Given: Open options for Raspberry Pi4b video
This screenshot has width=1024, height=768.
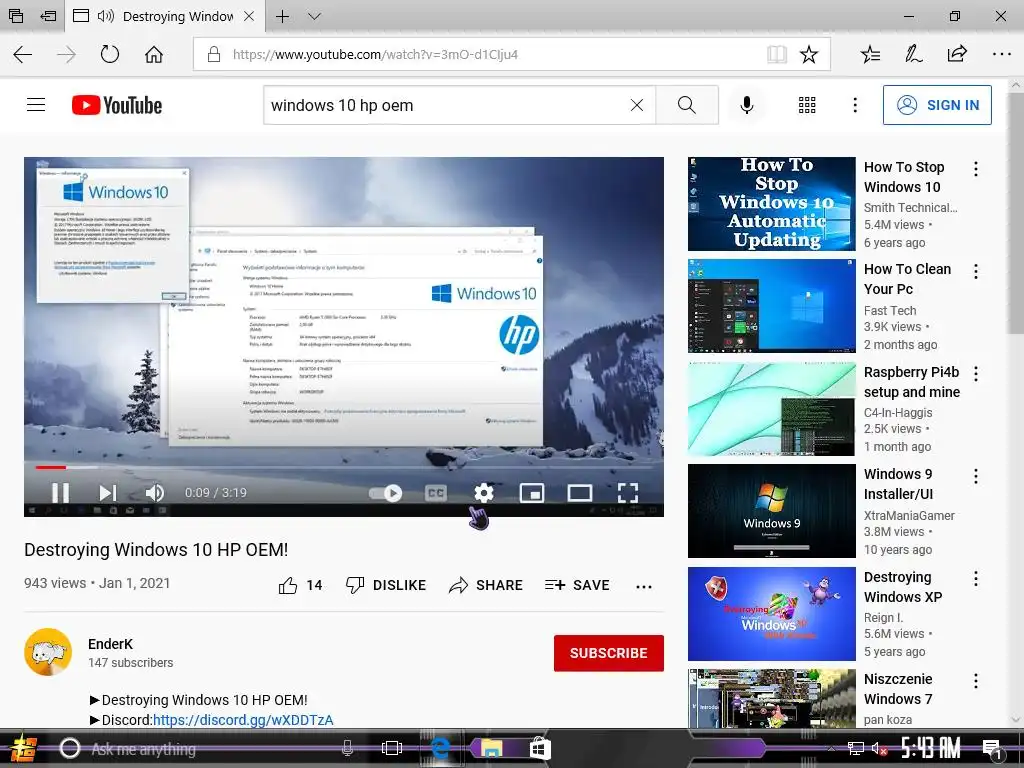Looking at the screenshot, I should tap(976, 374).
